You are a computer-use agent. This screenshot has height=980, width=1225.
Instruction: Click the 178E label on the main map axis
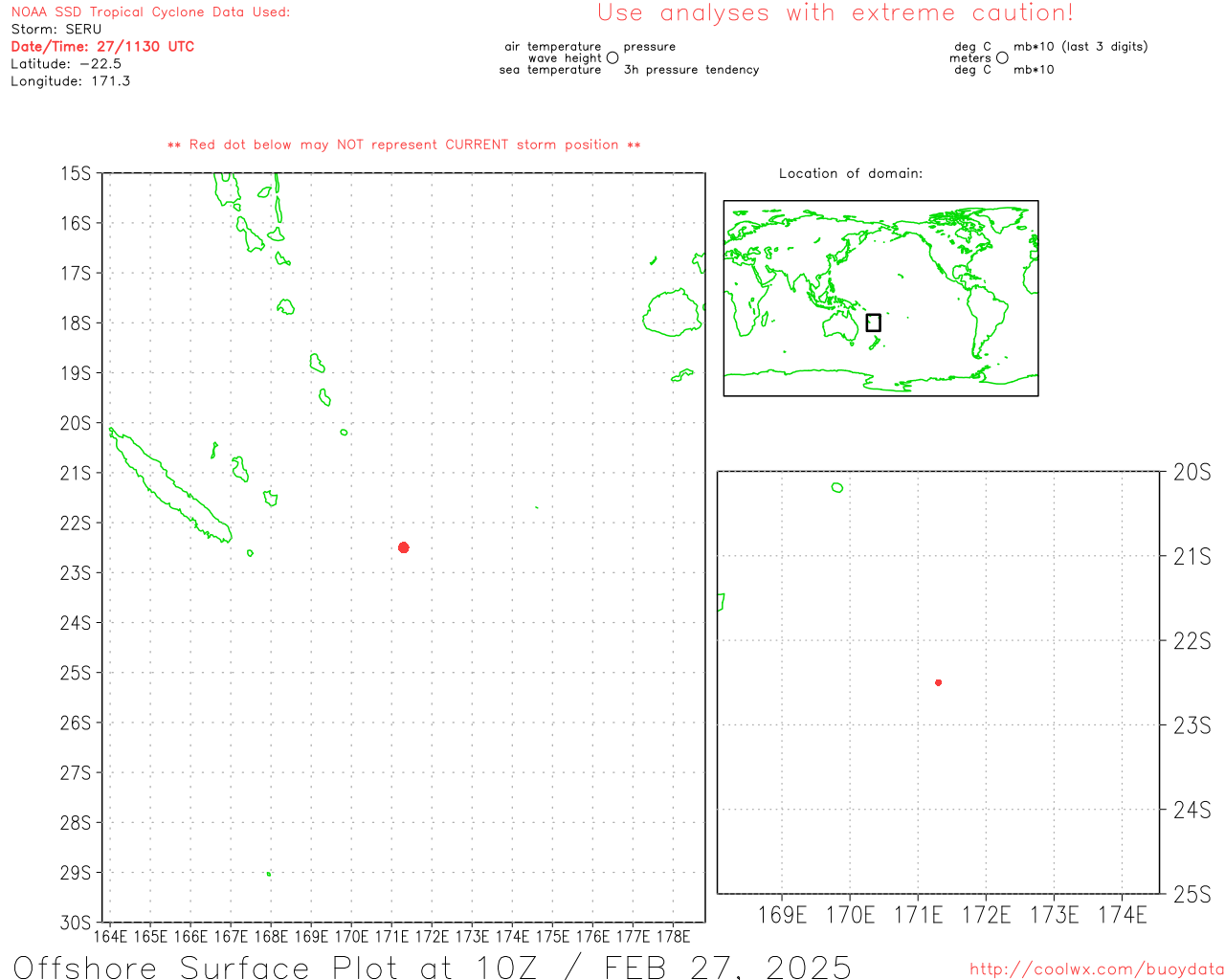pos(673,936)
